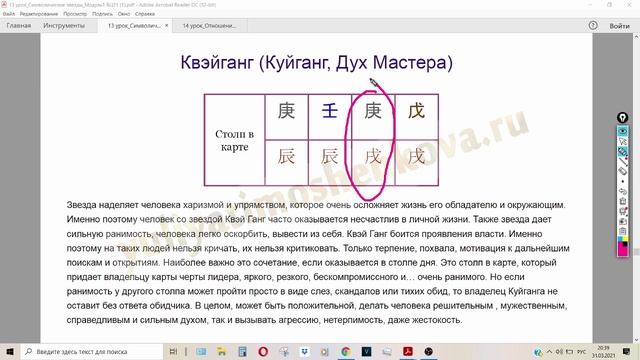Open the Просмотр menu
Viewport: 640px width, 360px height.
75,14
